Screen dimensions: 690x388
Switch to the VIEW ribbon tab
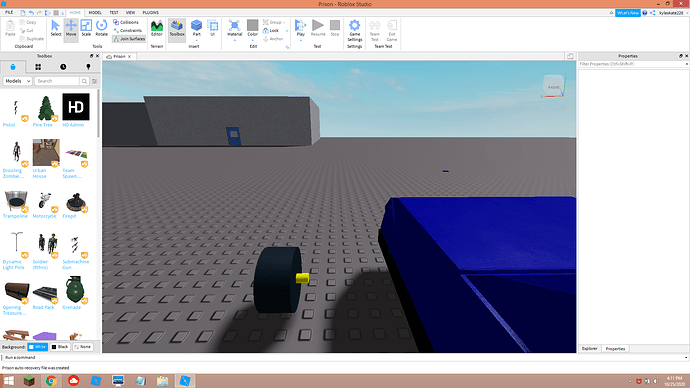pyautogui.click(x=130, y=13)
